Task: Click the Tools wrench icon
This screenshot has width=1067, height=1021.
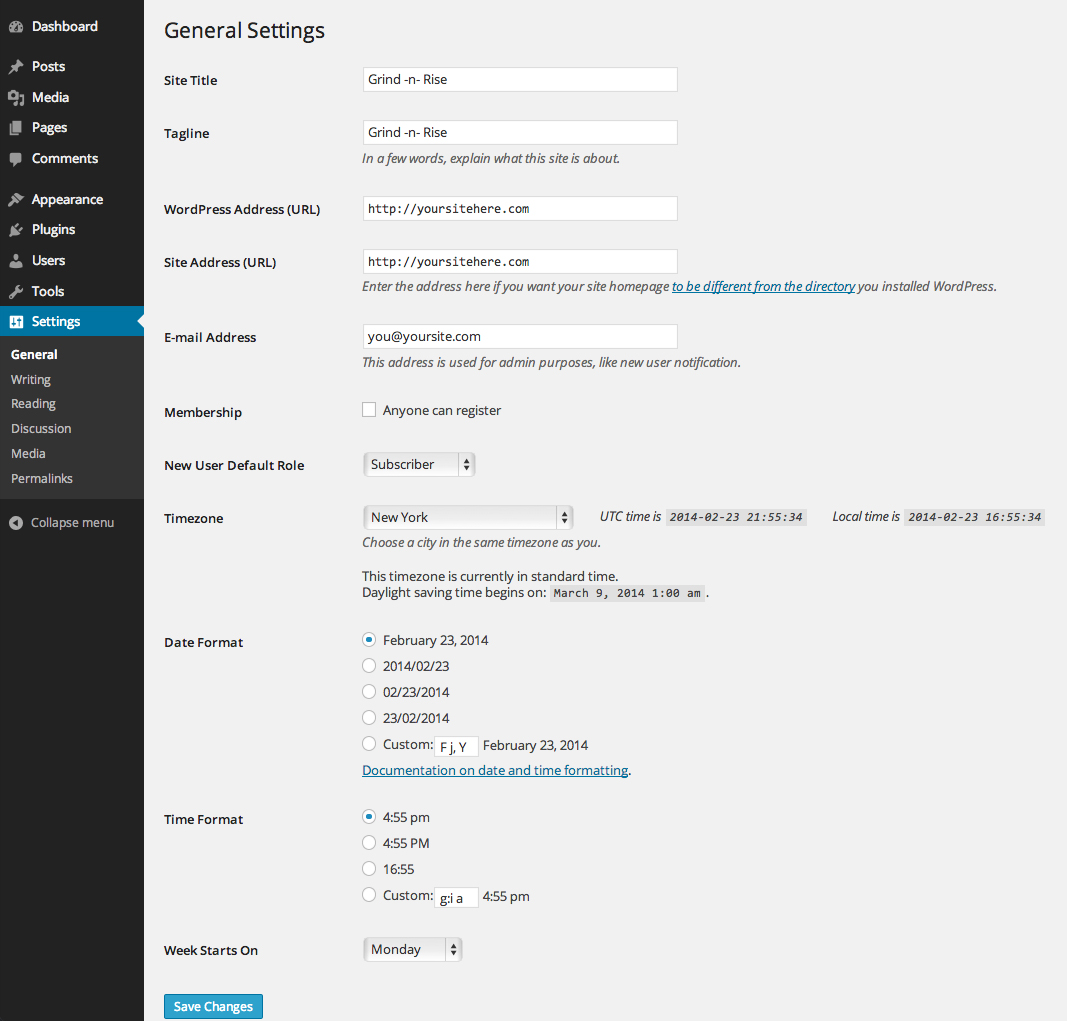Action: 16,292
